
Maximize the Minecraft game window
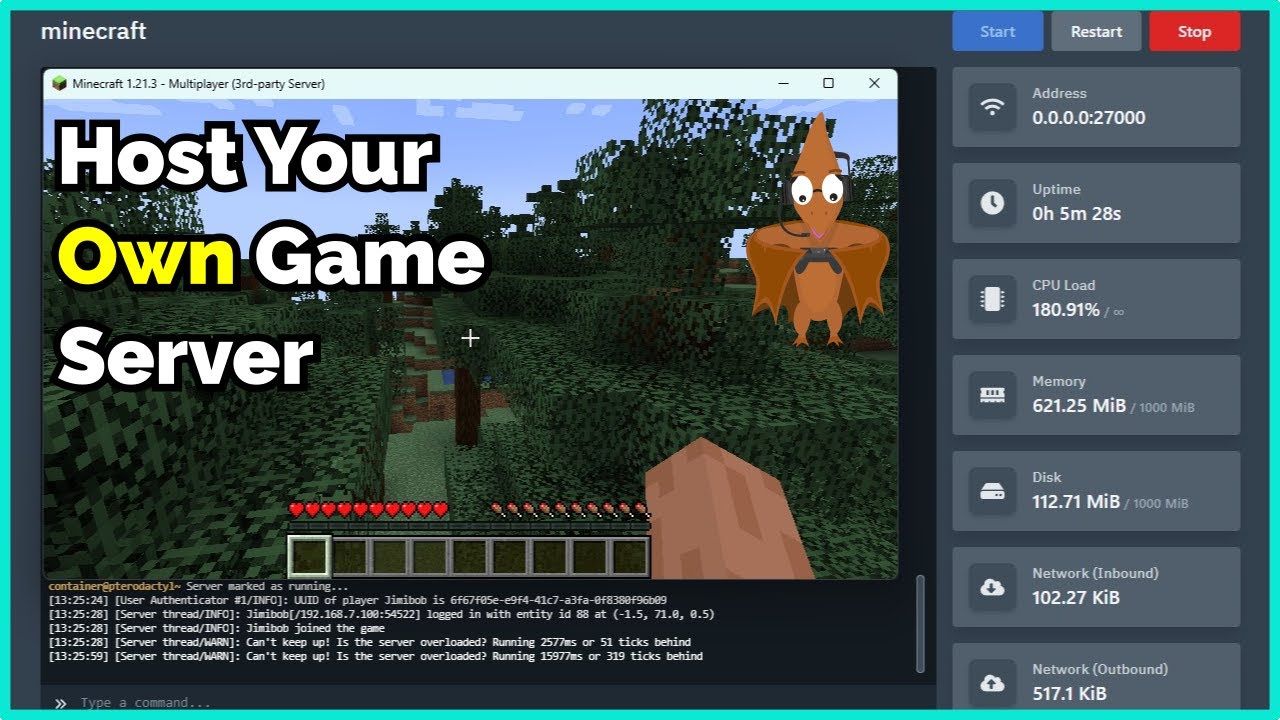click(x=828, y=84)
